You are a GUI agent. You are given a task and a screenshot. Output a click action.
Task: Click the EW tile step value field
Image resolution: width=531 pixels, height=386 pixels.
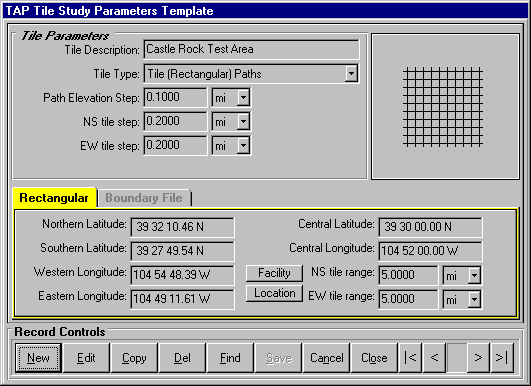[x=175, y=146]
